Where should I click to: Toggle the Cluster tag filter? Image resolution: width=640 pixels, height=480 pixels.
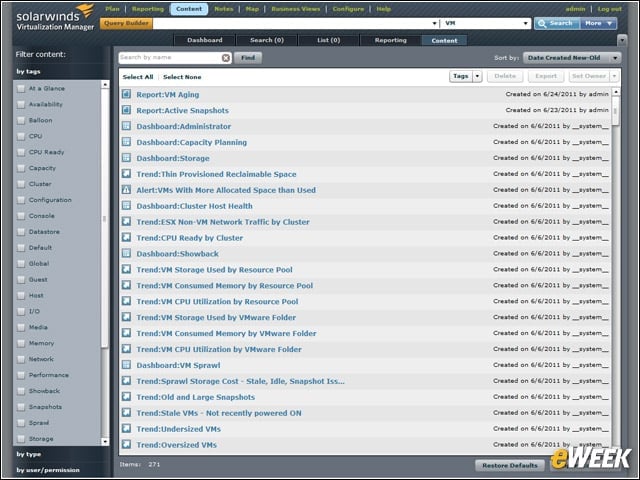[21, 184]
